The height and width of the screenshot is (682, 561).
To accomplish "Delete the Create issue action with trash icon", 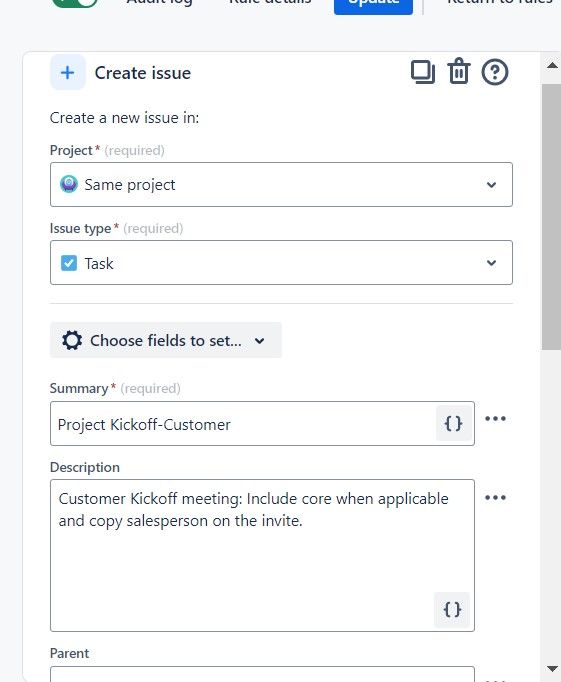I will (x=459, y=71).
